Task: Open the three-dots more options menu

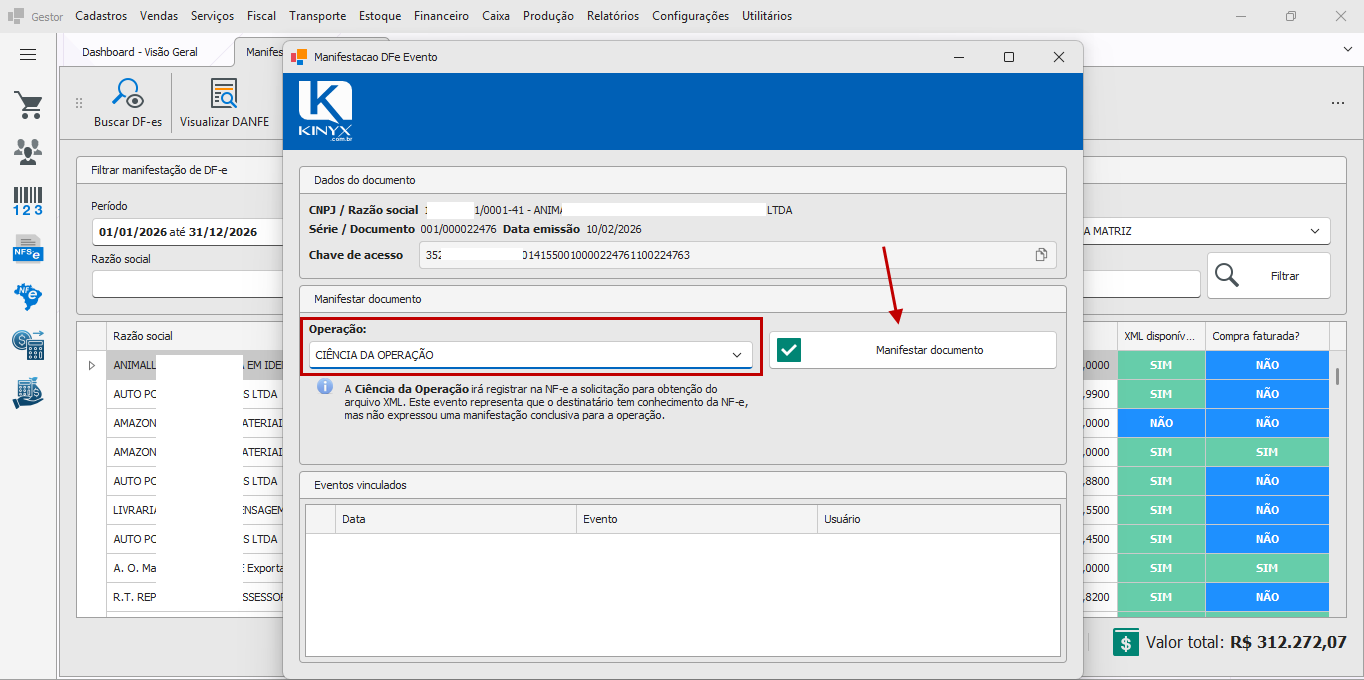Action: (1338, 103)
